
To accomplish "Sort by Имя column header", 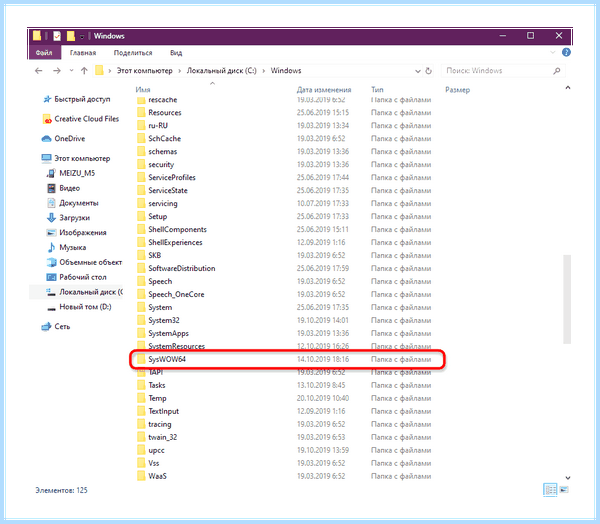I will (x=143, y=90).
